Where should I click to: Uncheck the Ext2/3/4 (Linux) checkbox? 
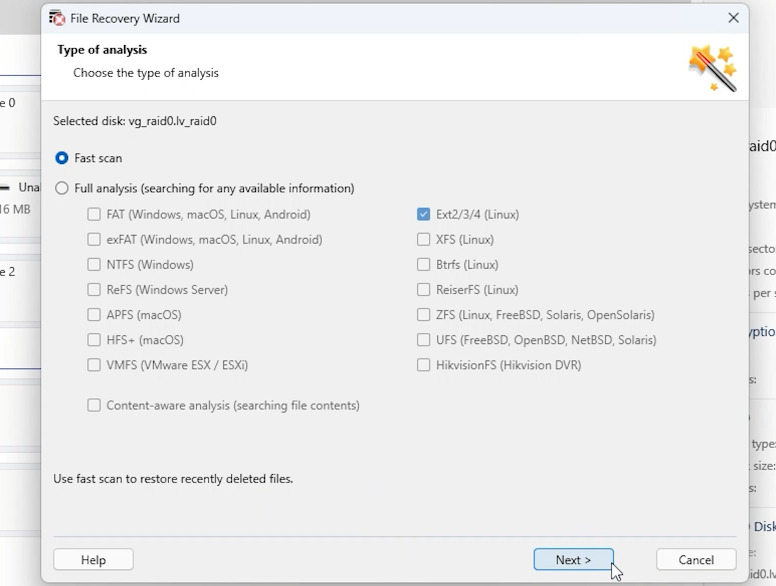click(424, 214)
